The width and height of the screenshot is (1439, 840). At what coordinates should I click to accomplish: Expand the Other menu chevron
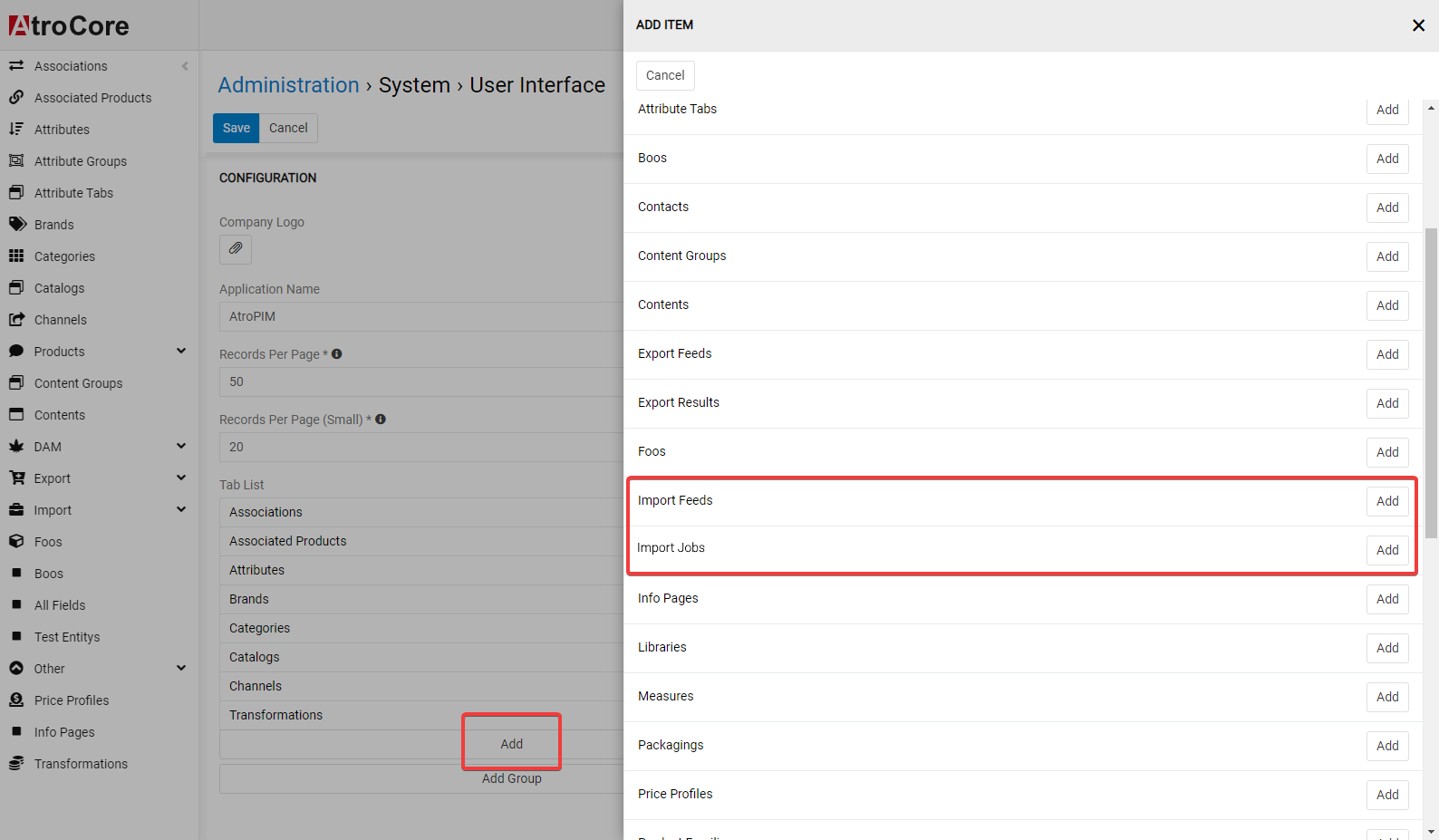click(x=181, y=668)
